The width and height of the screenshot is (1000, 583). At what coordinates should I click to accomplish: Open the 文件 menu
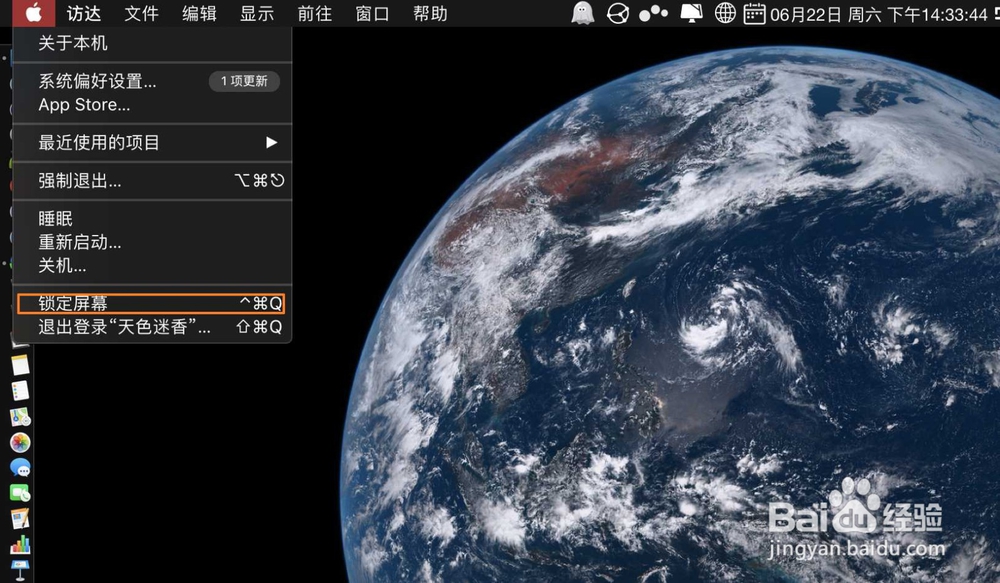coord(141,13)
